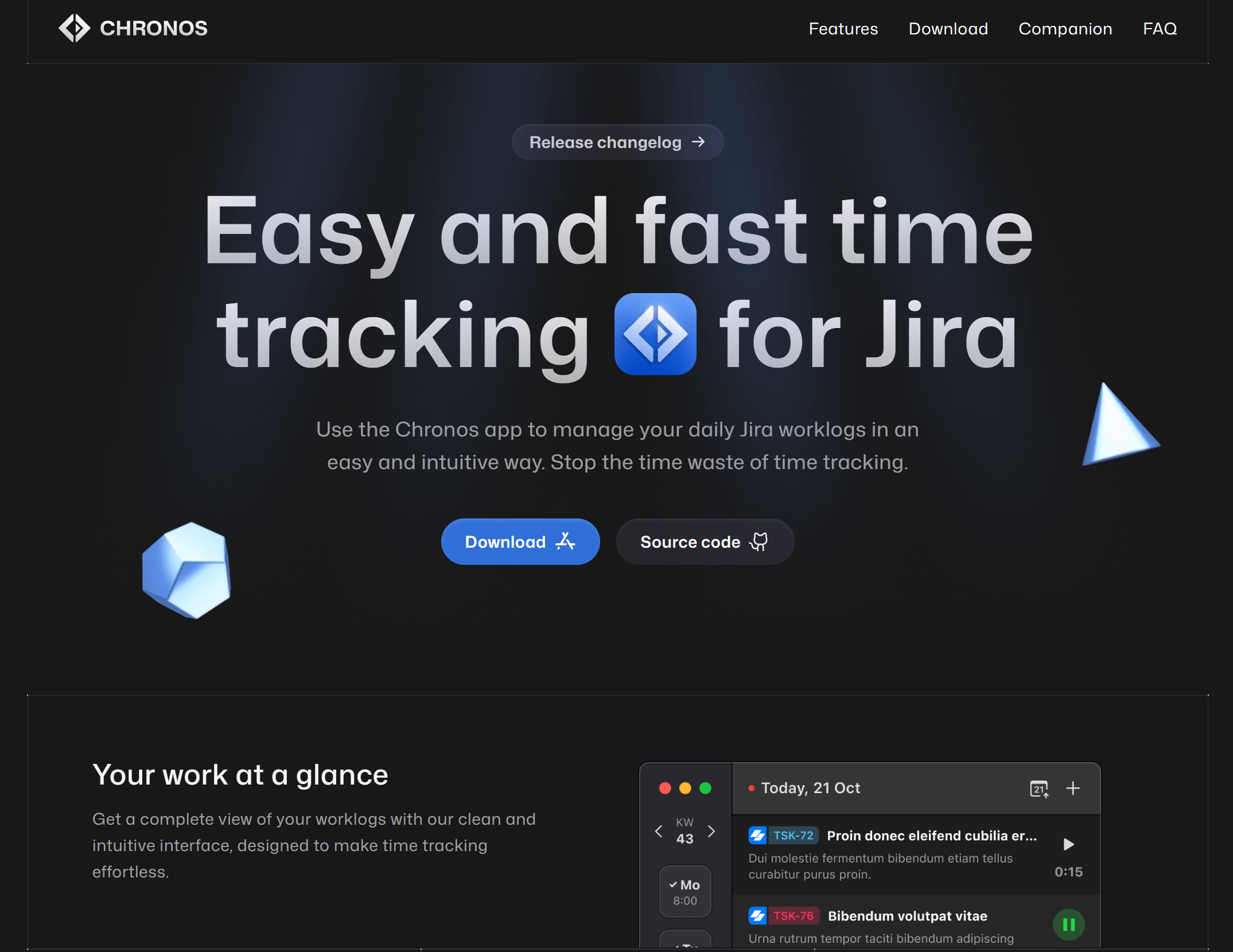
Task: Click the Jira icon beside TSK-72
Action: 757,836
